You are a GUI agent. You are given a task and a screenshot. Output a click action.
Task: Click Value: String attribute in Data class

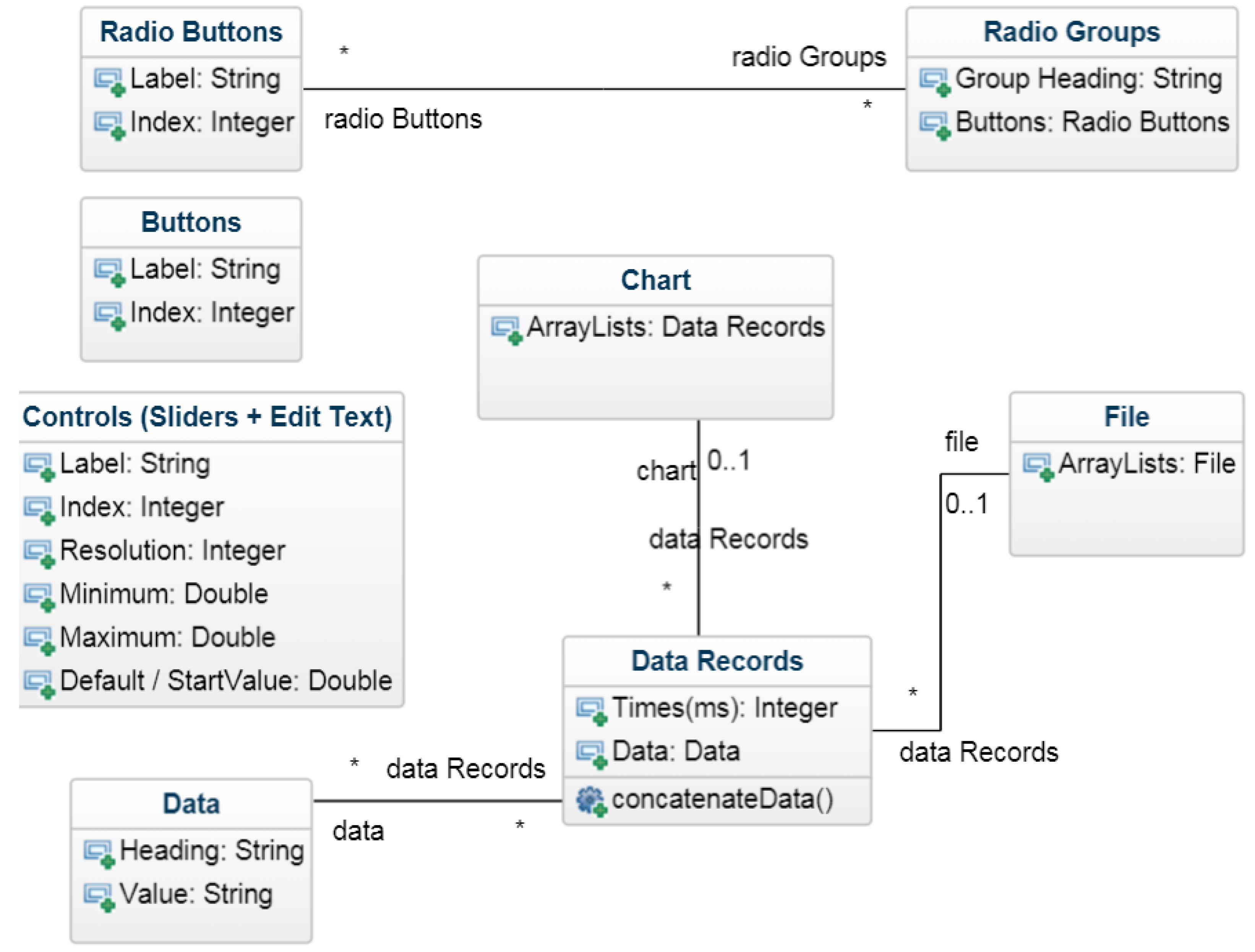click(x=196, y=894)
